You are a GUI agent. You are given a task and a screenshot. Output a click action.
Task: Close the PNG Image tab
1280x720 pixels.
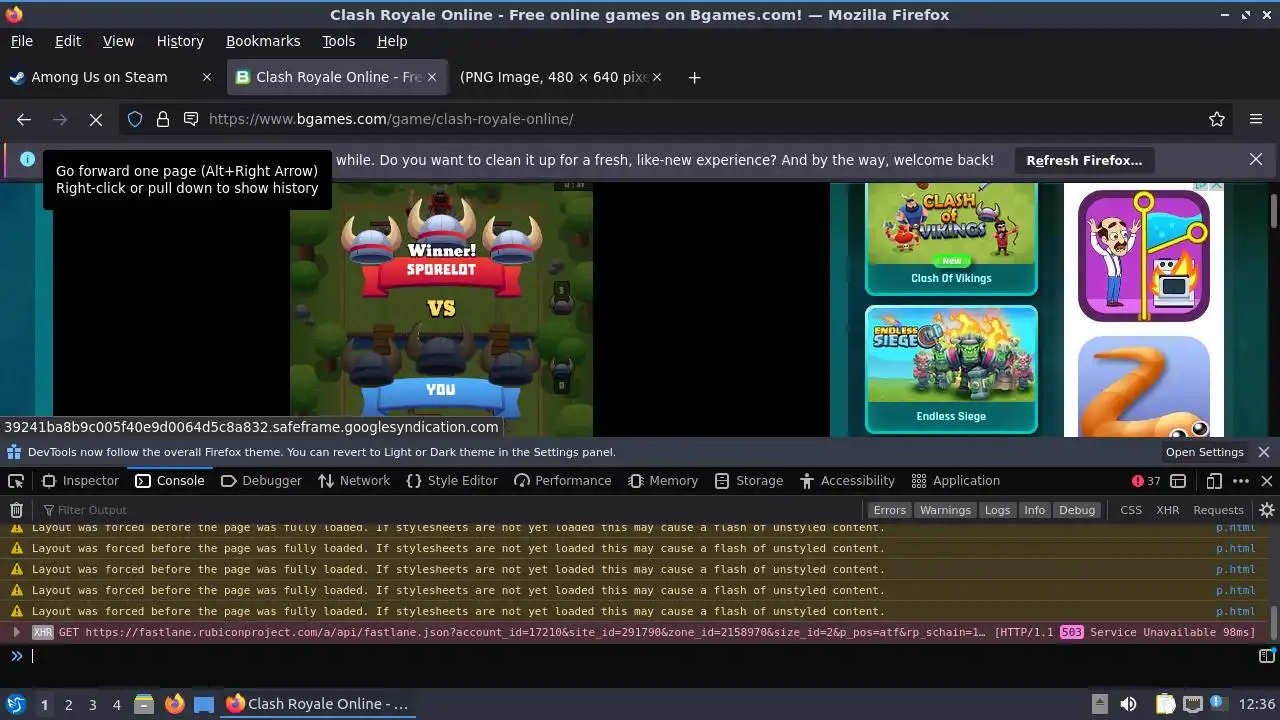coord(657,77)
